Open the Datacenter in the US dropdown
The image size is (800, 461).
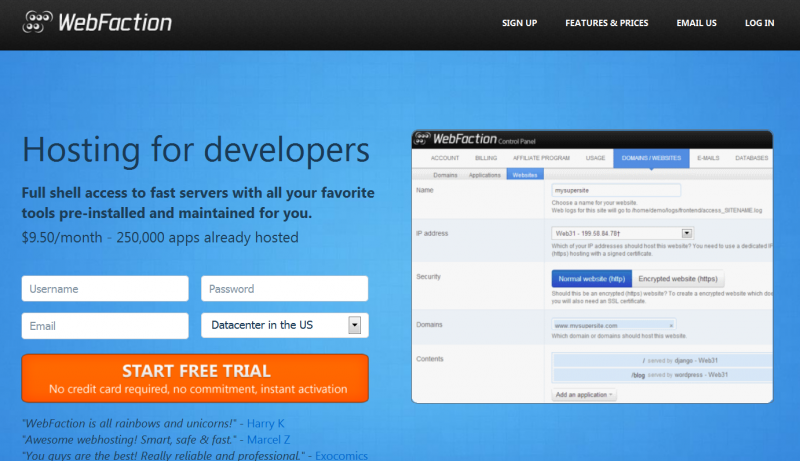285,325
